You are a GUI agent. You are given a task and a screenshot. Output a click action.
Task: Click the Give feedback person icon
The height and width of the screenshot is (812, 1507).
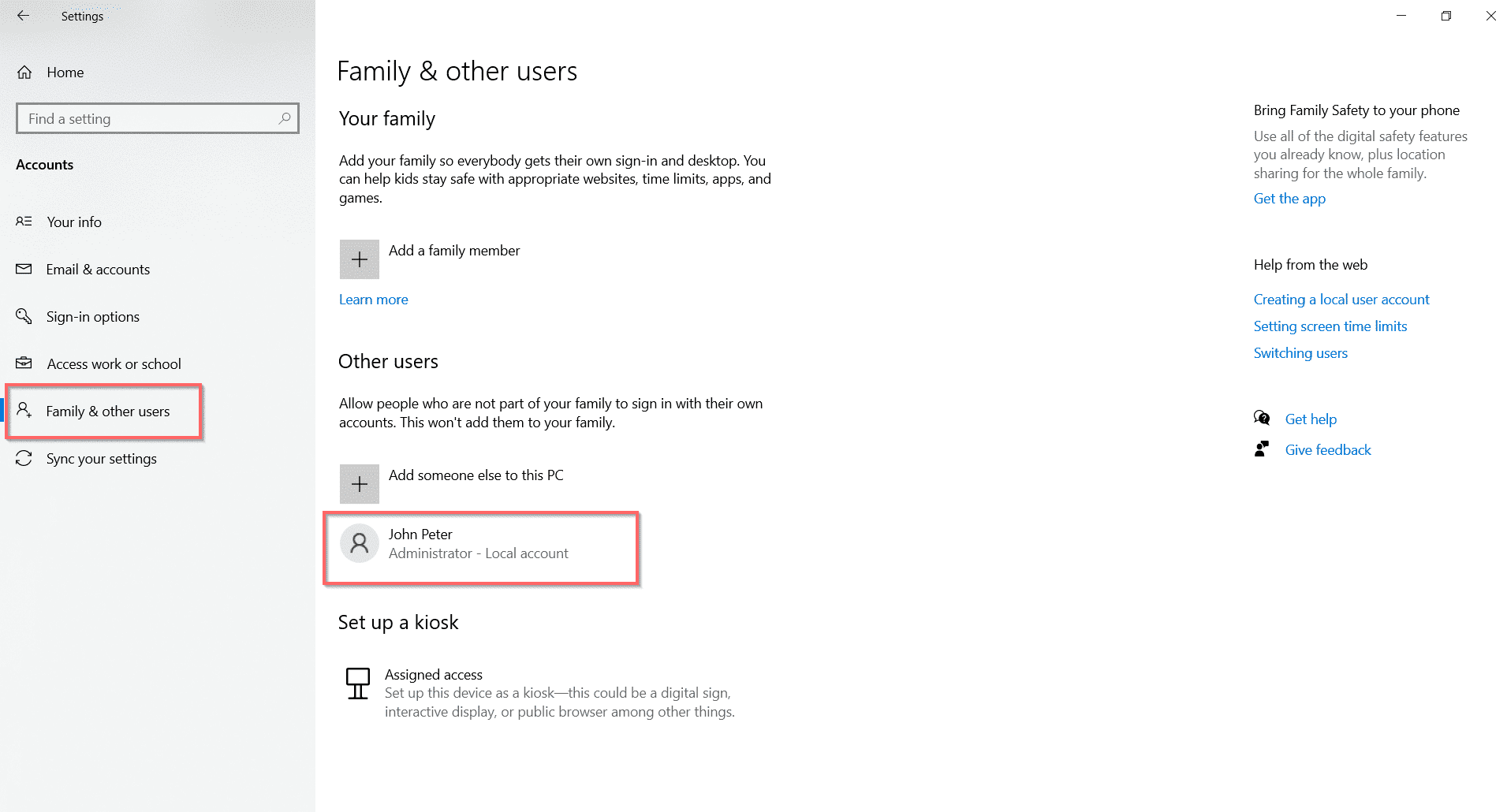(x=1262, y=449)
